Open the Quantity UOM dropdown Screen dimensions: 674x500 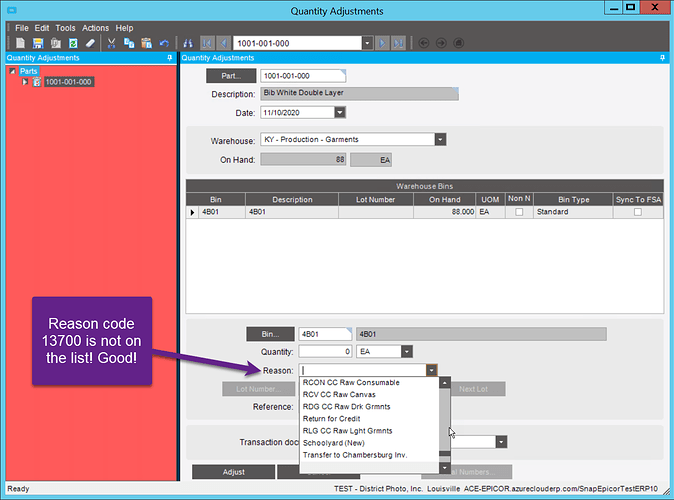click(407, 352)
